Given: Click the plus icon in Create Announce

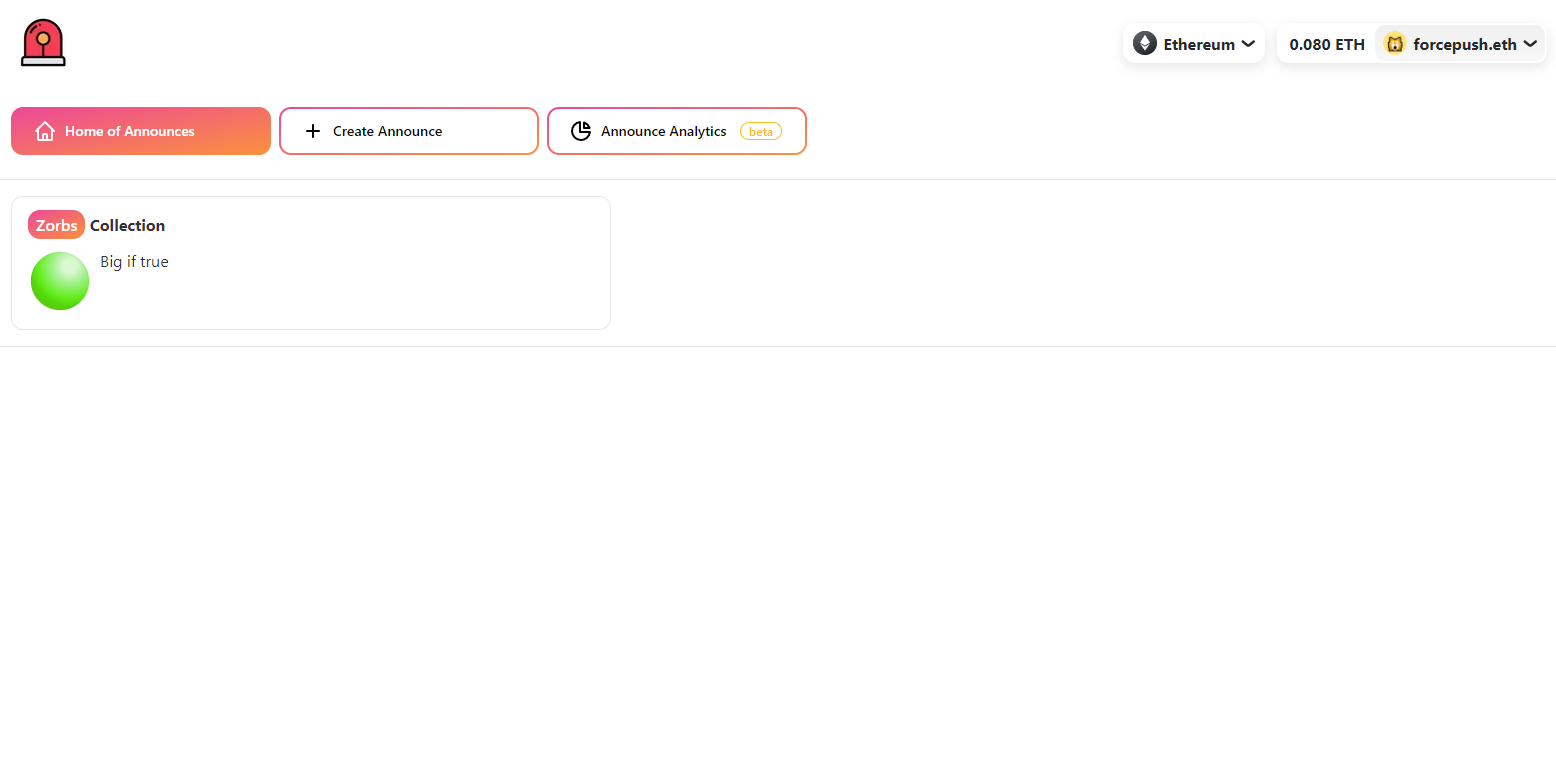Looking at the screenshot, I should 313,131.
